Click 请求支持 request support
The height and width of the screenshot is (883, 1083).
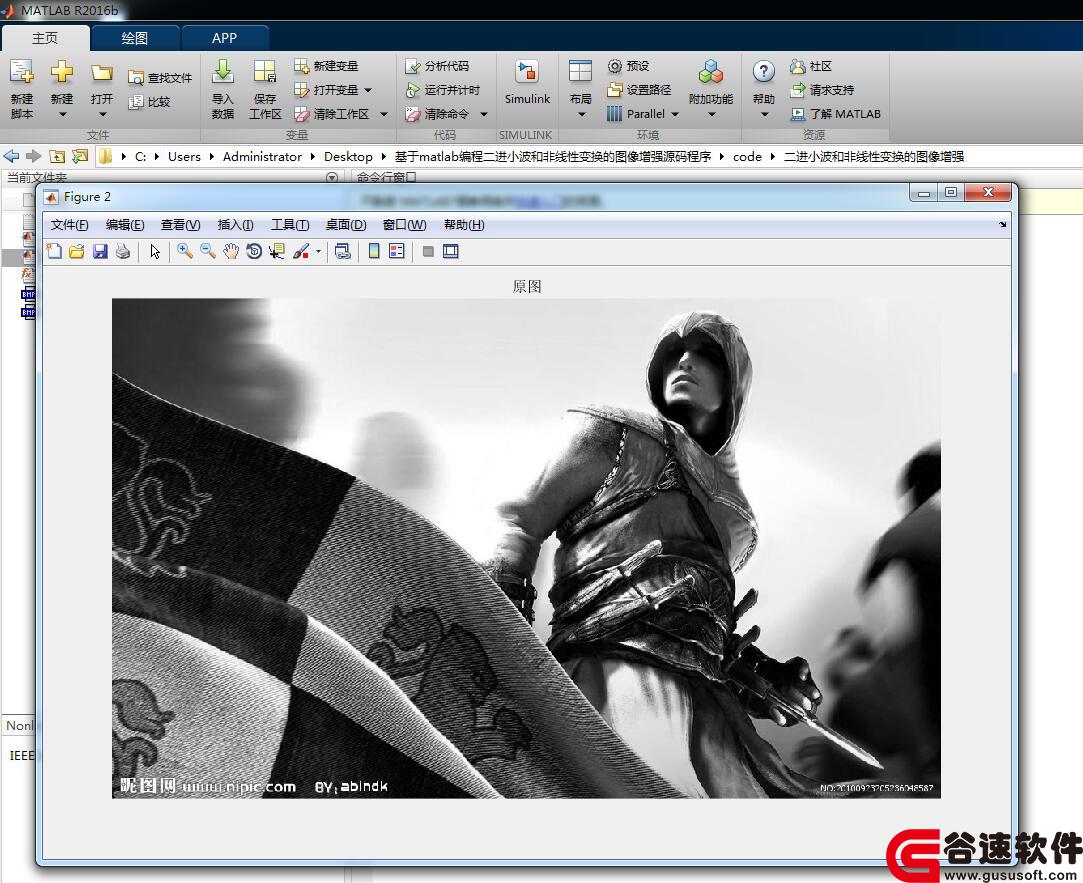pyautogui.click(x=822, y=90)
